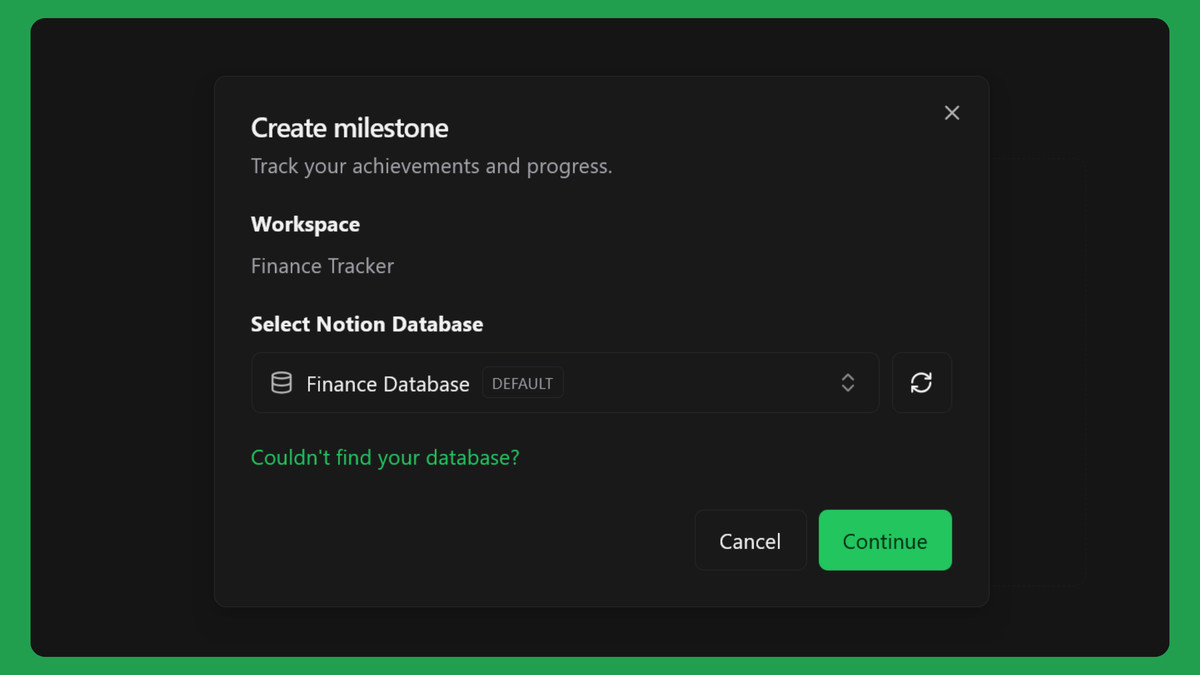The height and width of the screenshot is (675, 1200).
Task: Click the database stack icon
Action: click(282, 383)
